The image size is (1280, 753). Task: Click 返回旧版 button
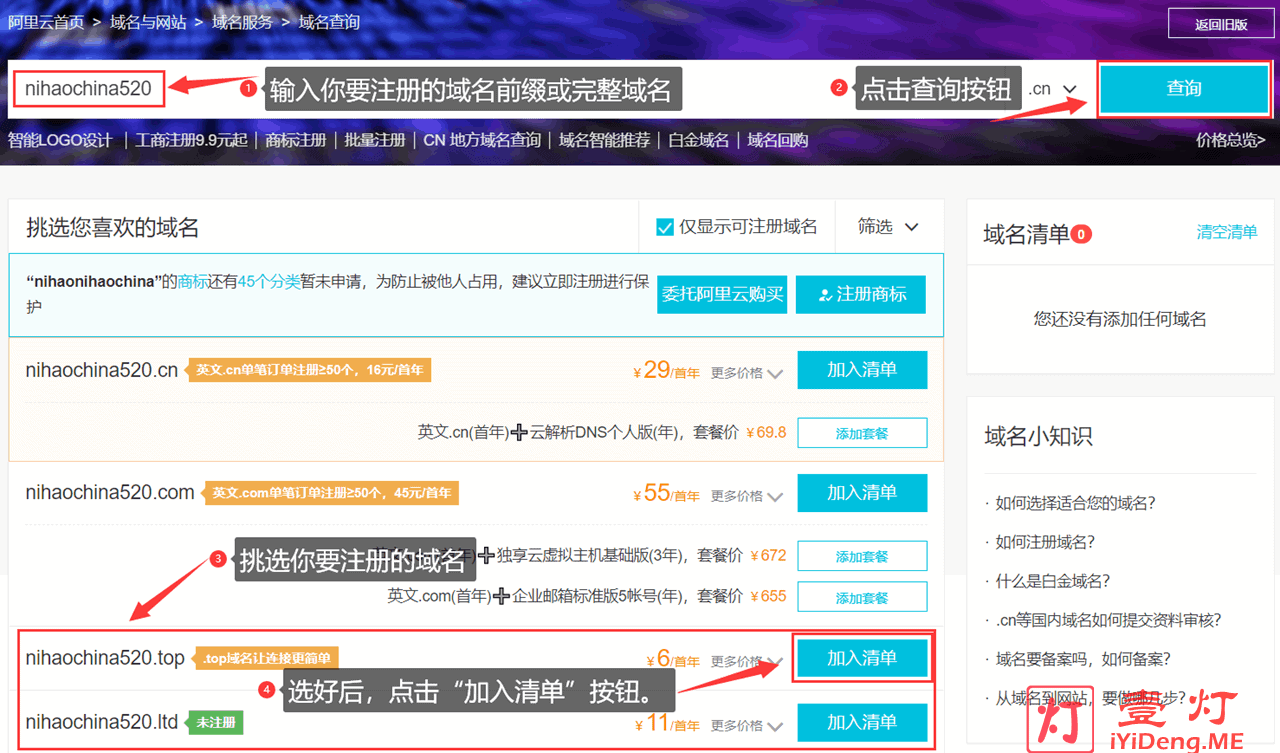click(1221, 24)
